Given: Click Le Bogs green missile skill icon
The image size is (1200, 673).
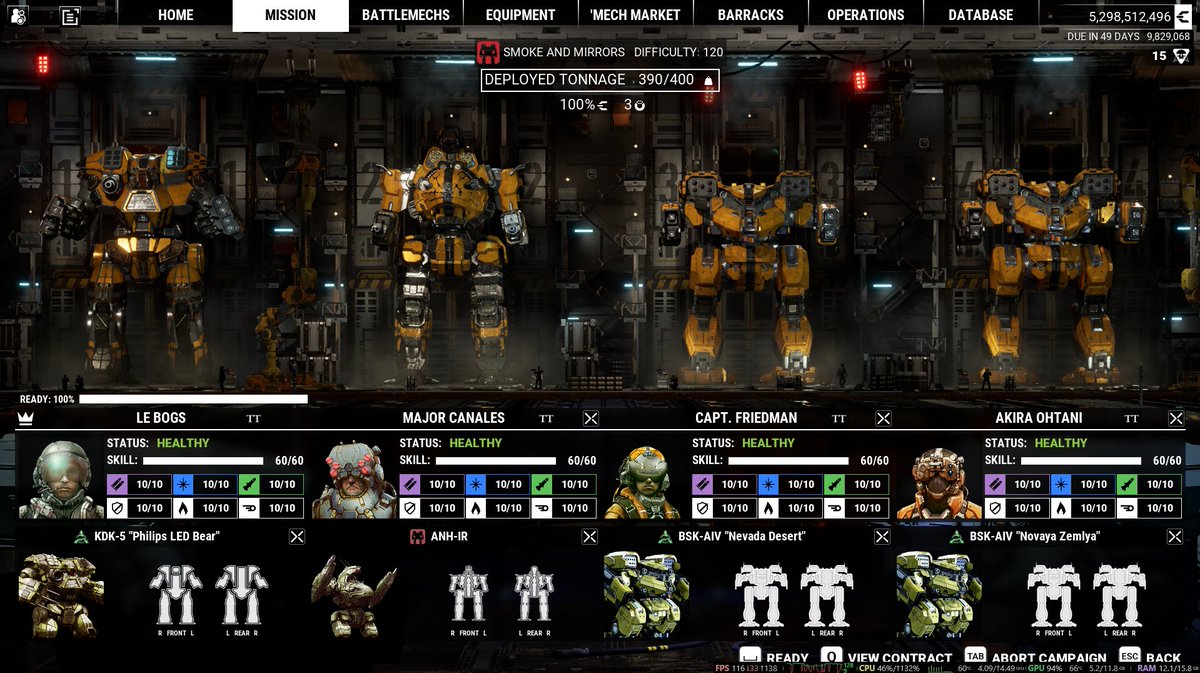Looking at the screenshot, I should point(249,484).
